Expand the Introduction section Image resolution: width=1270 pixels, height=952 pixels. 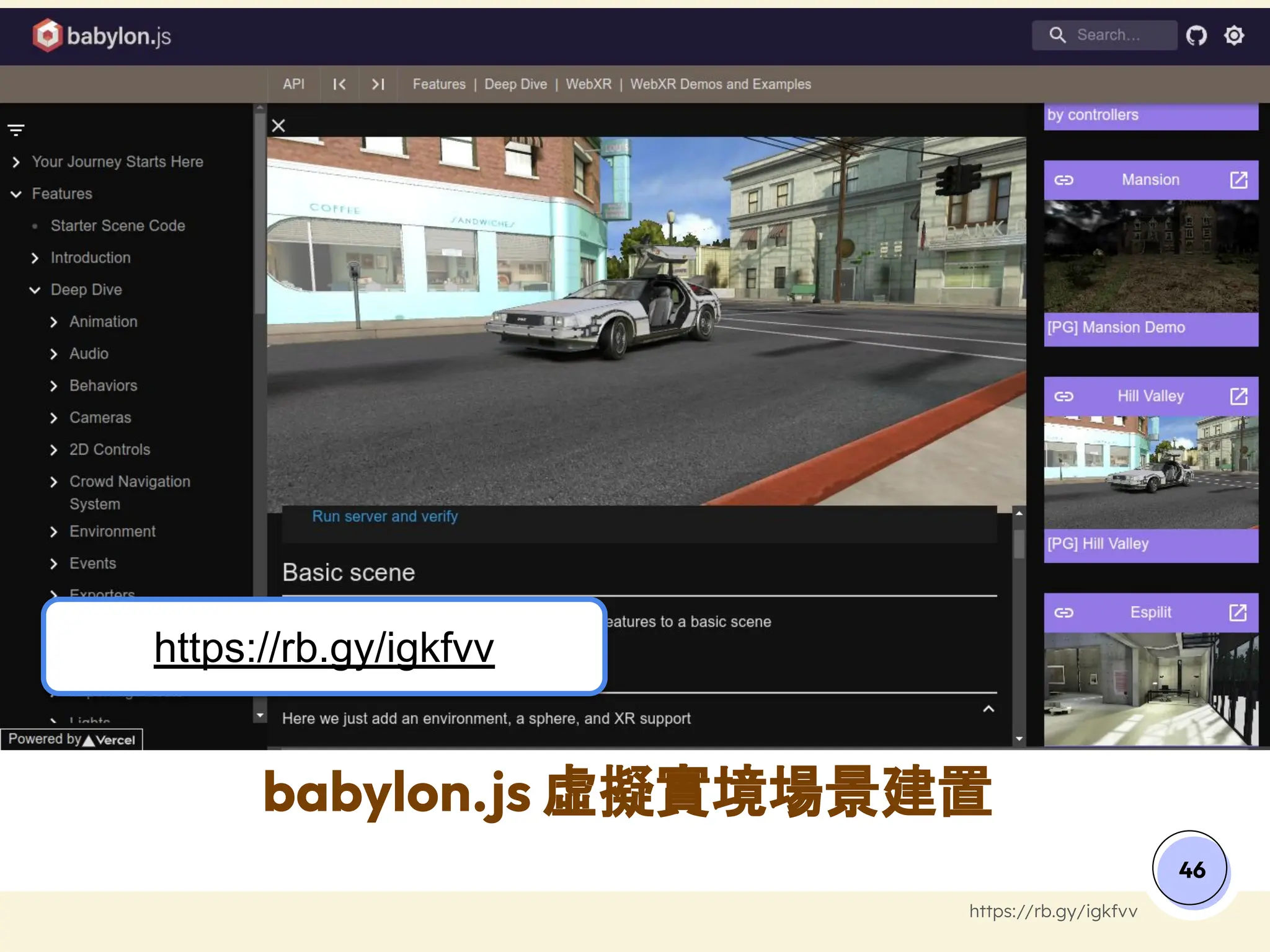(x=35, y=258)
